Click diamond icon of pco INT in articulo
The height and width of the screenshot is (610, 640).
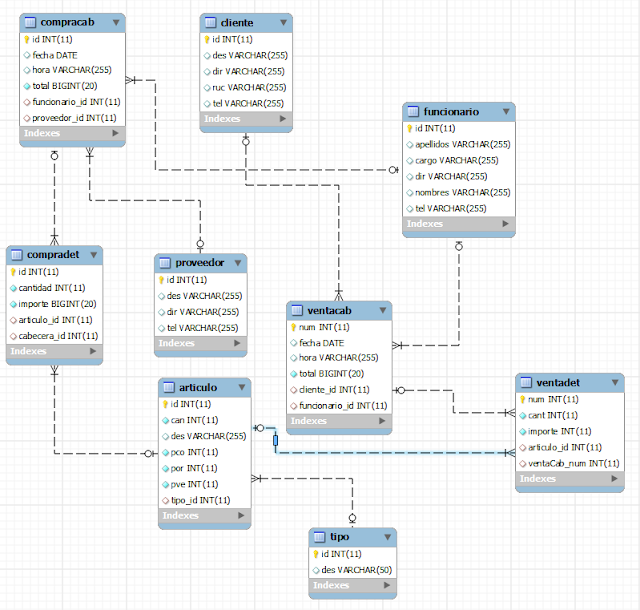point(166,452)
